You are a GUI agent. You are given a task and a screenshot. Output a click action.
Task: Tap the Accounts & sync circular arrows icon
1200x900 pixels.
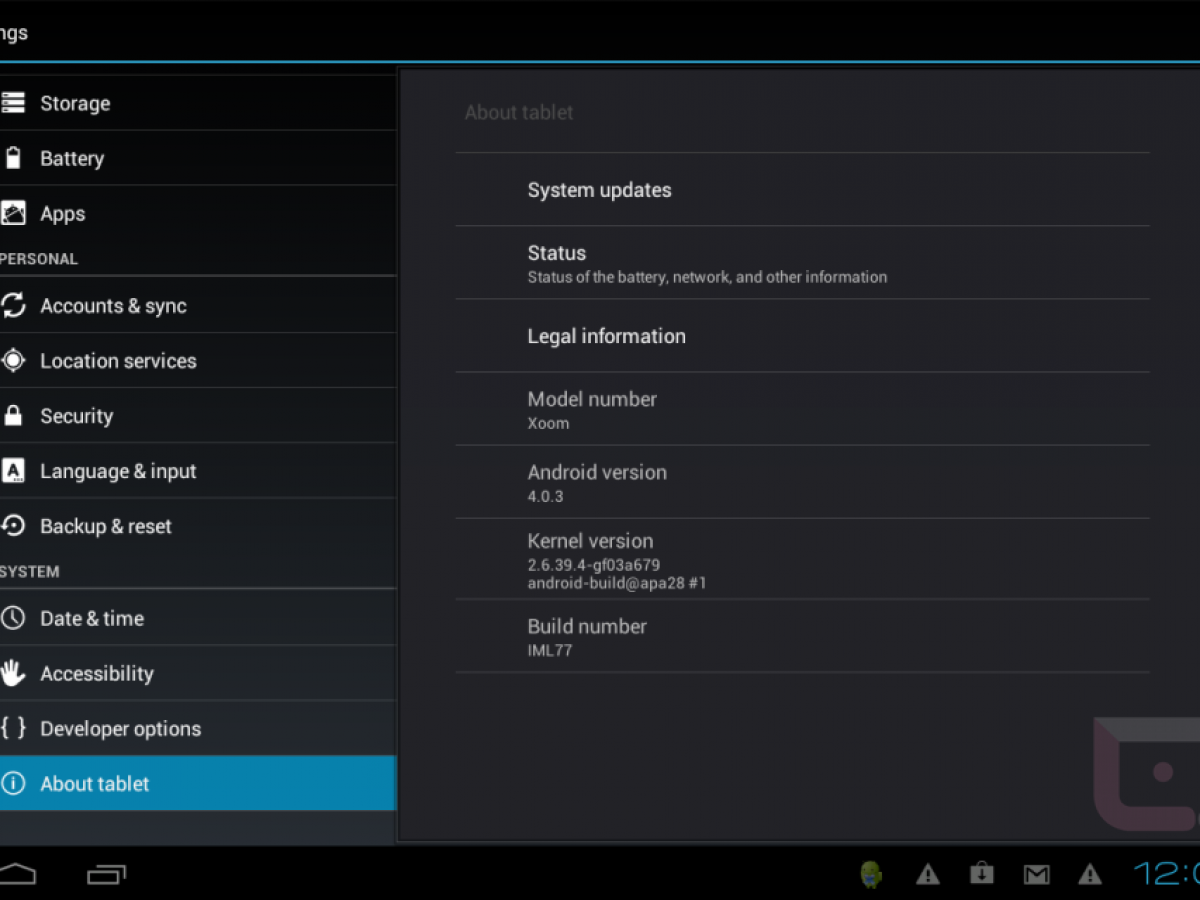tap(13, 306)
